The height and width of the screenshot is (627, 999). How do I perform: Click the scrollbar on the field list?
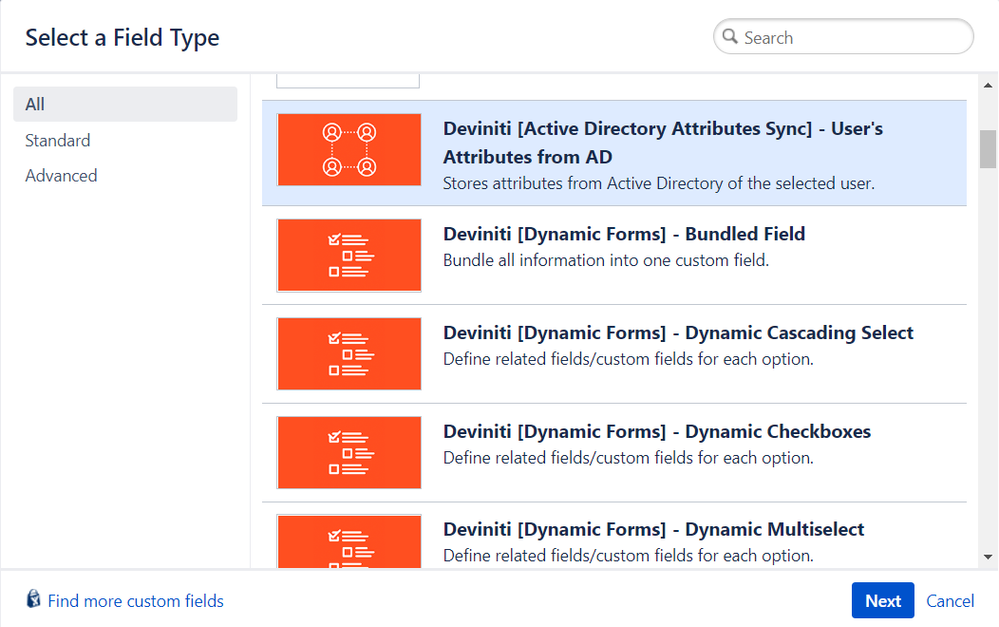pyautogui.click(x=986, y=148)
